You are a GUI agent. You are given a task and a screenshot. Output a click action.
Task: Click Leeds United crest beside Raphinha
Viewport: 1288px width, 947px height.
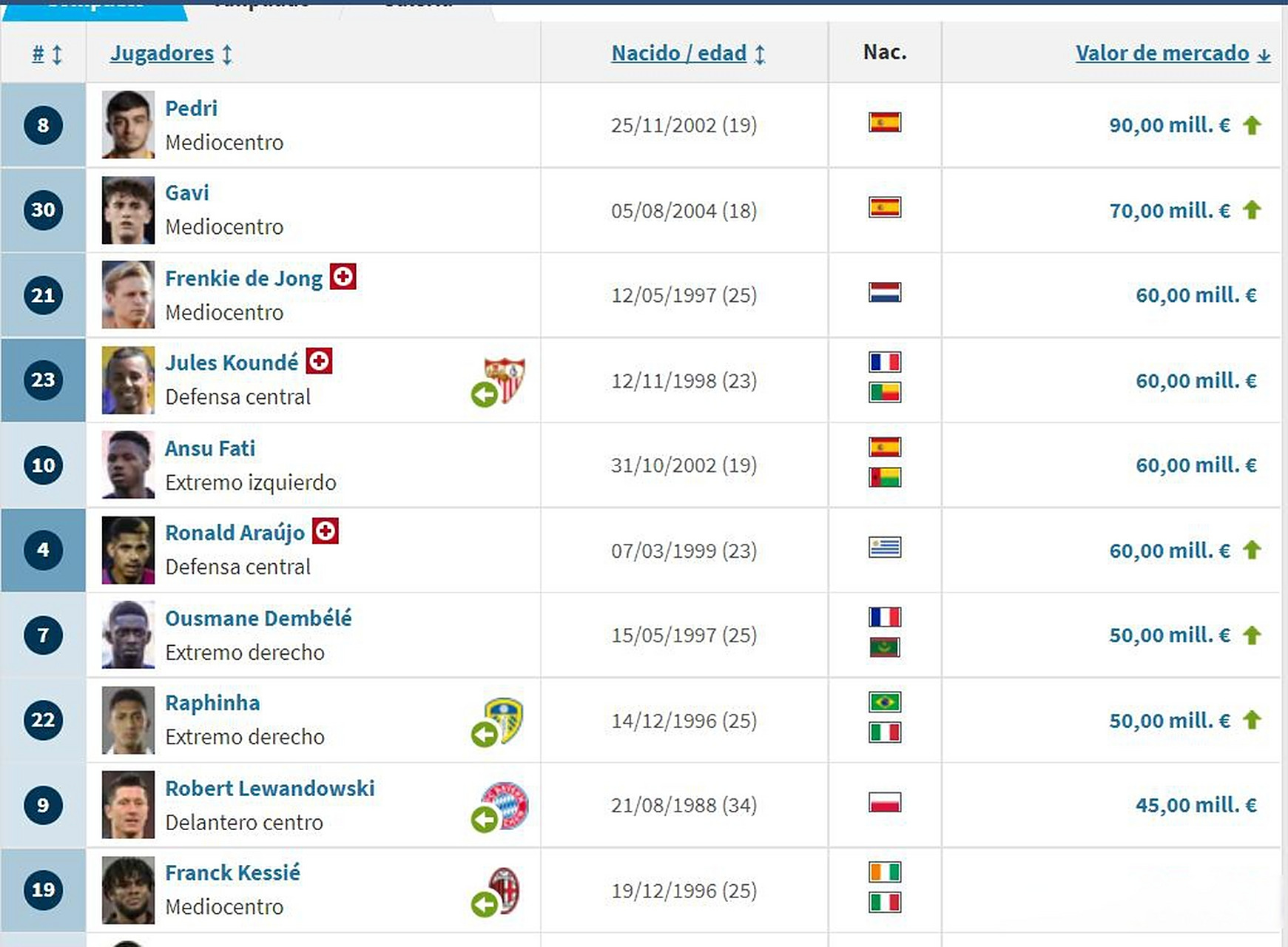coord(507,719)
